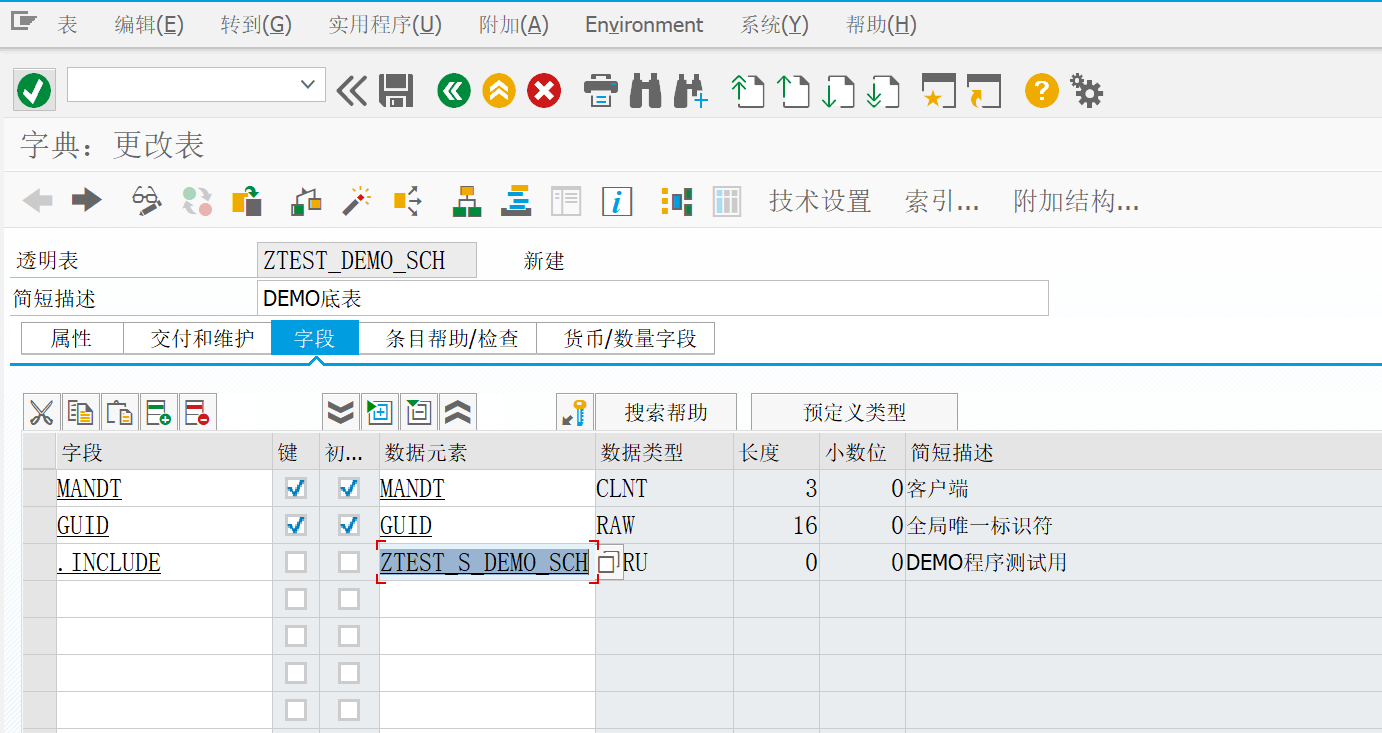
Task: Select the row selector for MANDT
Action: [x=40, y=489]
